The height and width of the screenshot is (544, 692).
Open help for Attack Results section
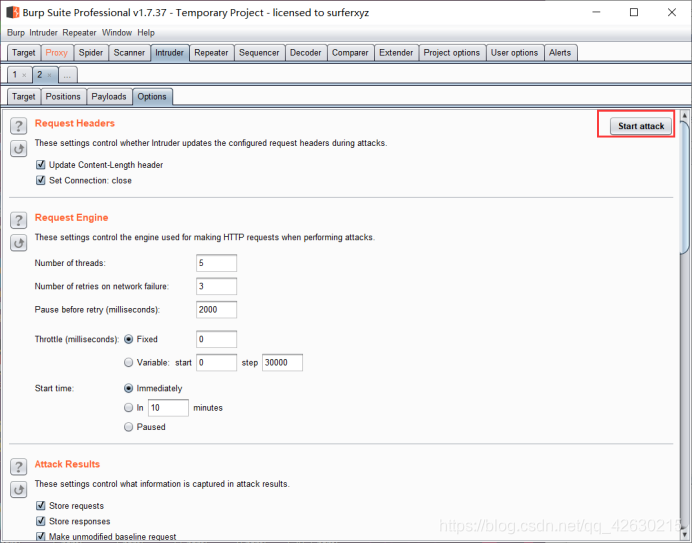19,466
